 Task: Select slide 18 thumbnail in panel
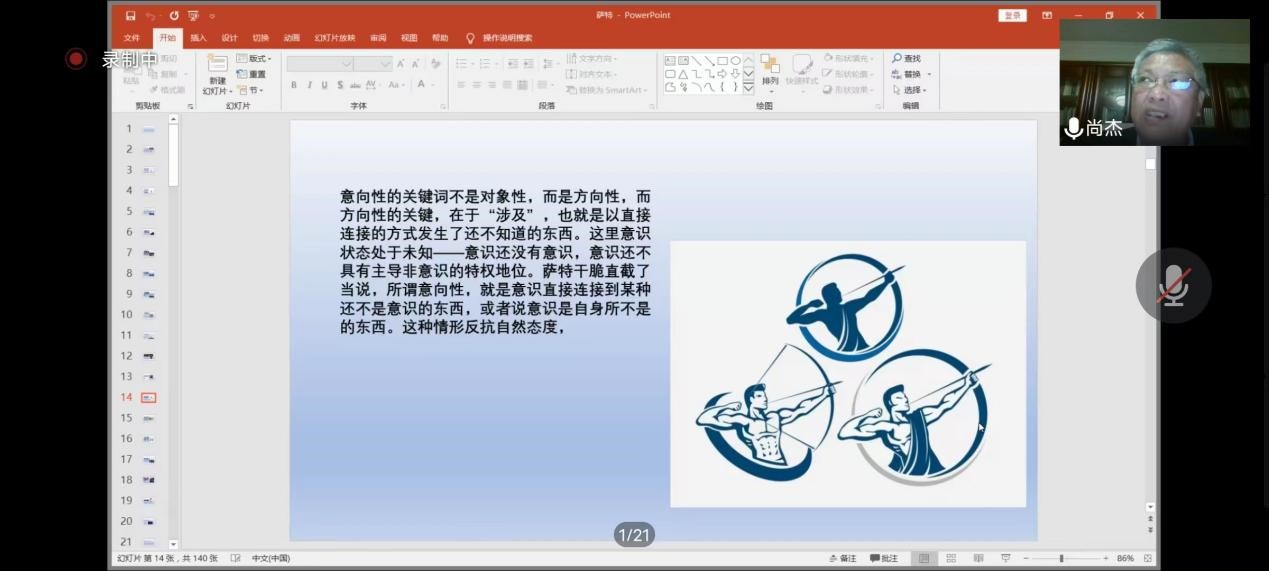pos(148,480)
